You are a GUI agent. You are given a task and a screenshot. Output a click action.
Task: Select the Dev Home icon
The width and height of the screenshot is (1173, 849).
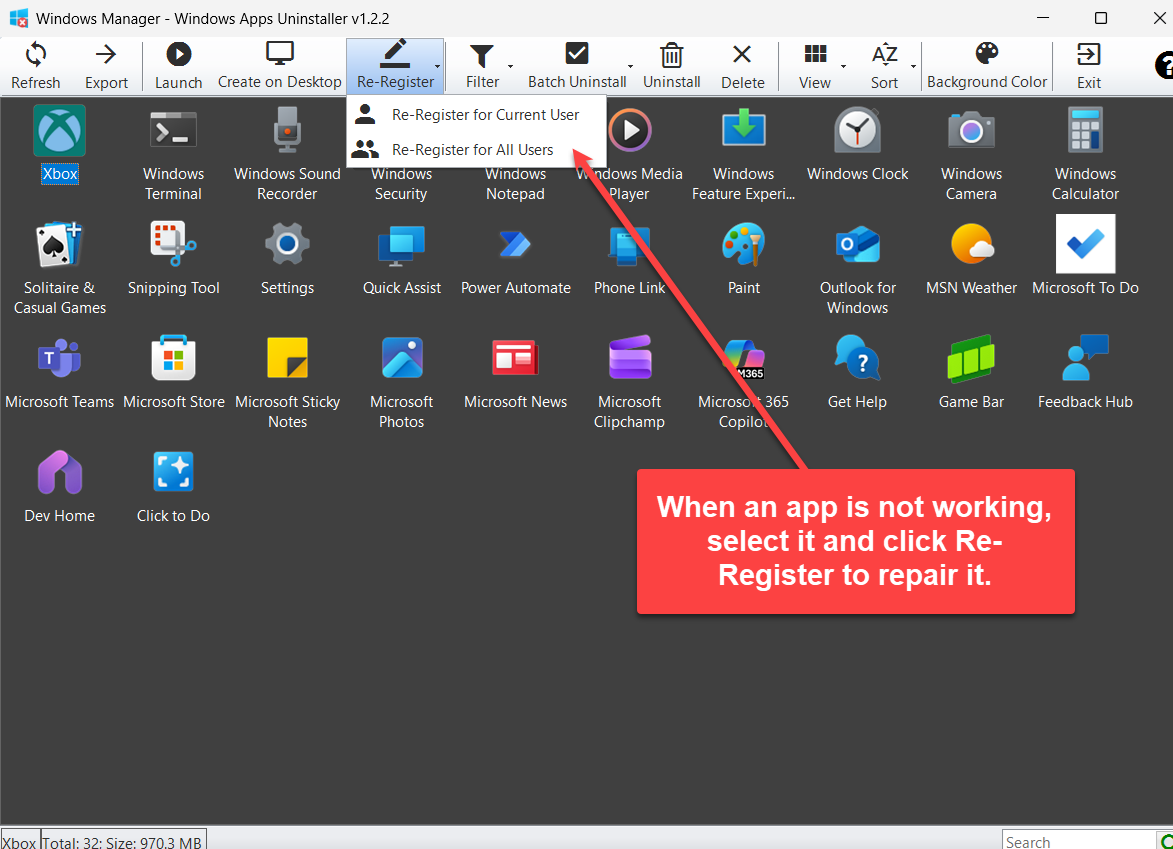point(60,472)
